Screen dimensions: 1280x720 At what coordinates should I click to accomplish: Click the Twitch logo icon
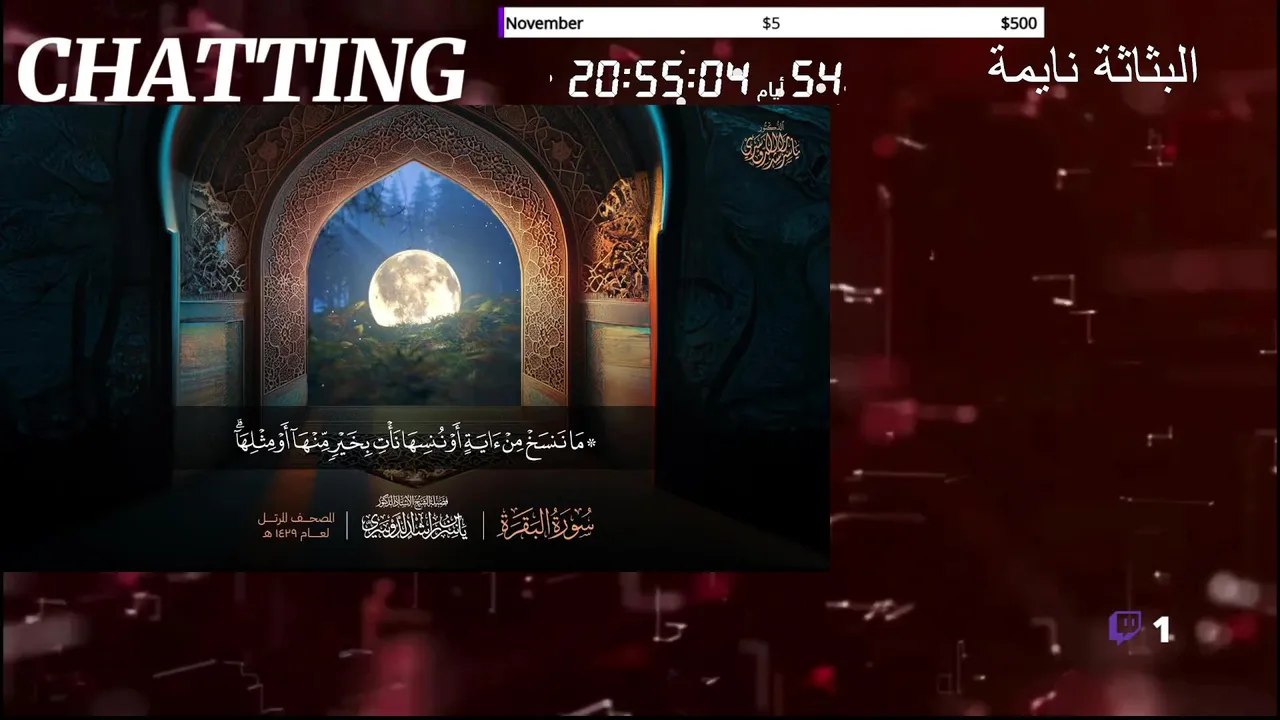click(1125, 629)
